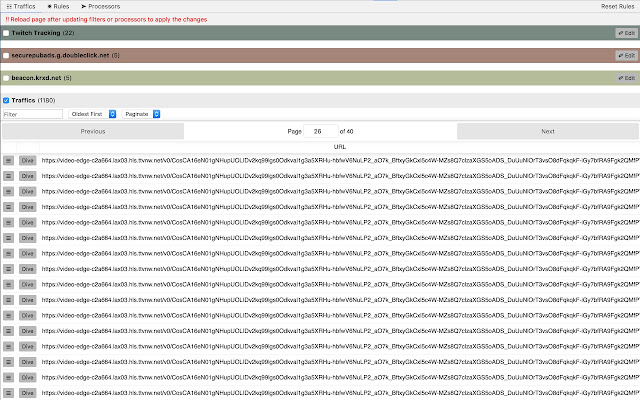
Task: Click Dive in the first traffic row
Action: [27, 161]
